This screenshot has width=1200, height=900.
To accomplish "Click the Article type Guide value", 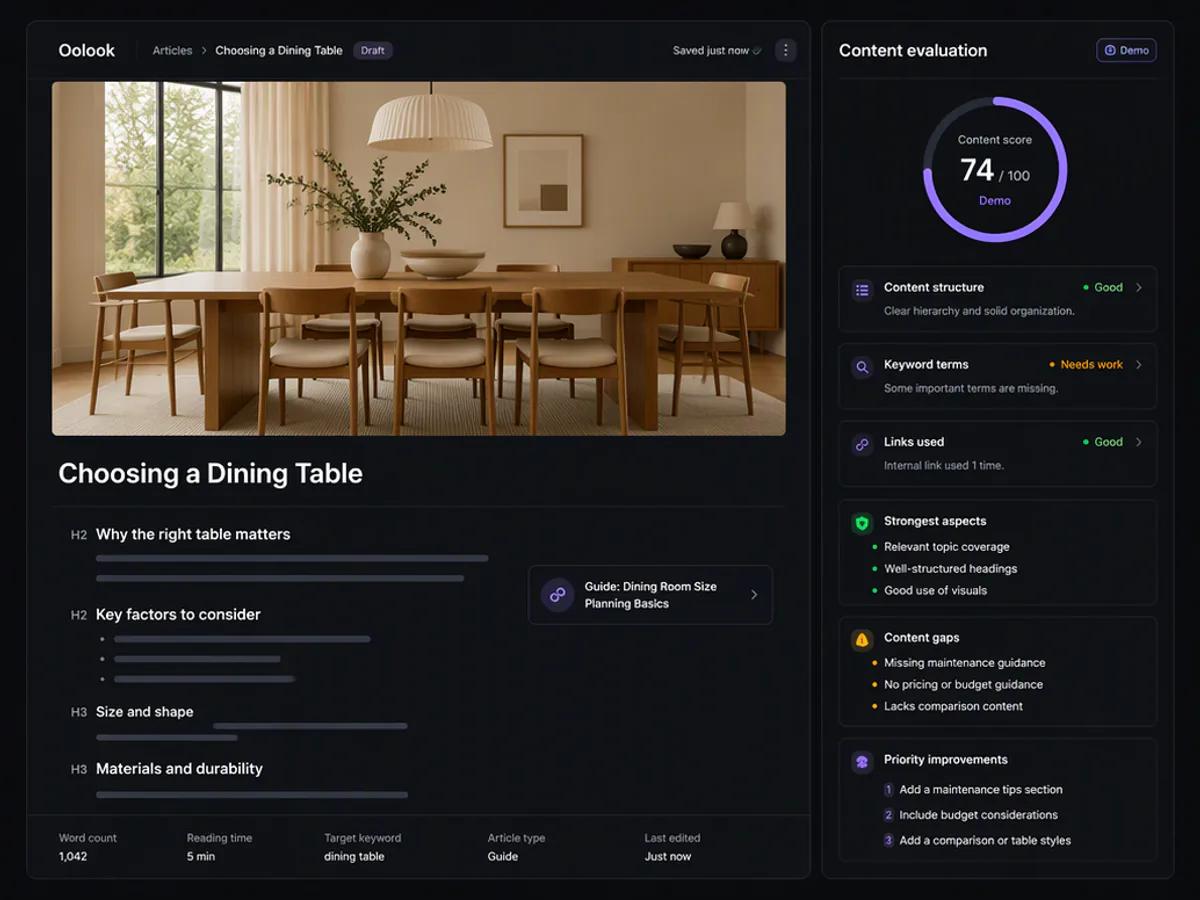I will [x=503, y=857].
